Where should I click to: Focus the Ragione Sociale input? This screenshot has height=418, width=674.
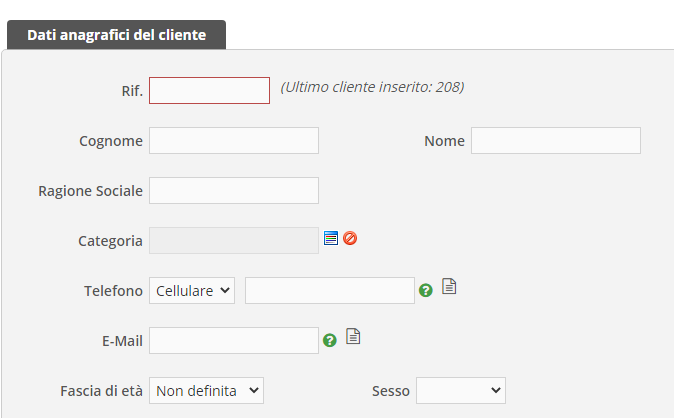233,190
